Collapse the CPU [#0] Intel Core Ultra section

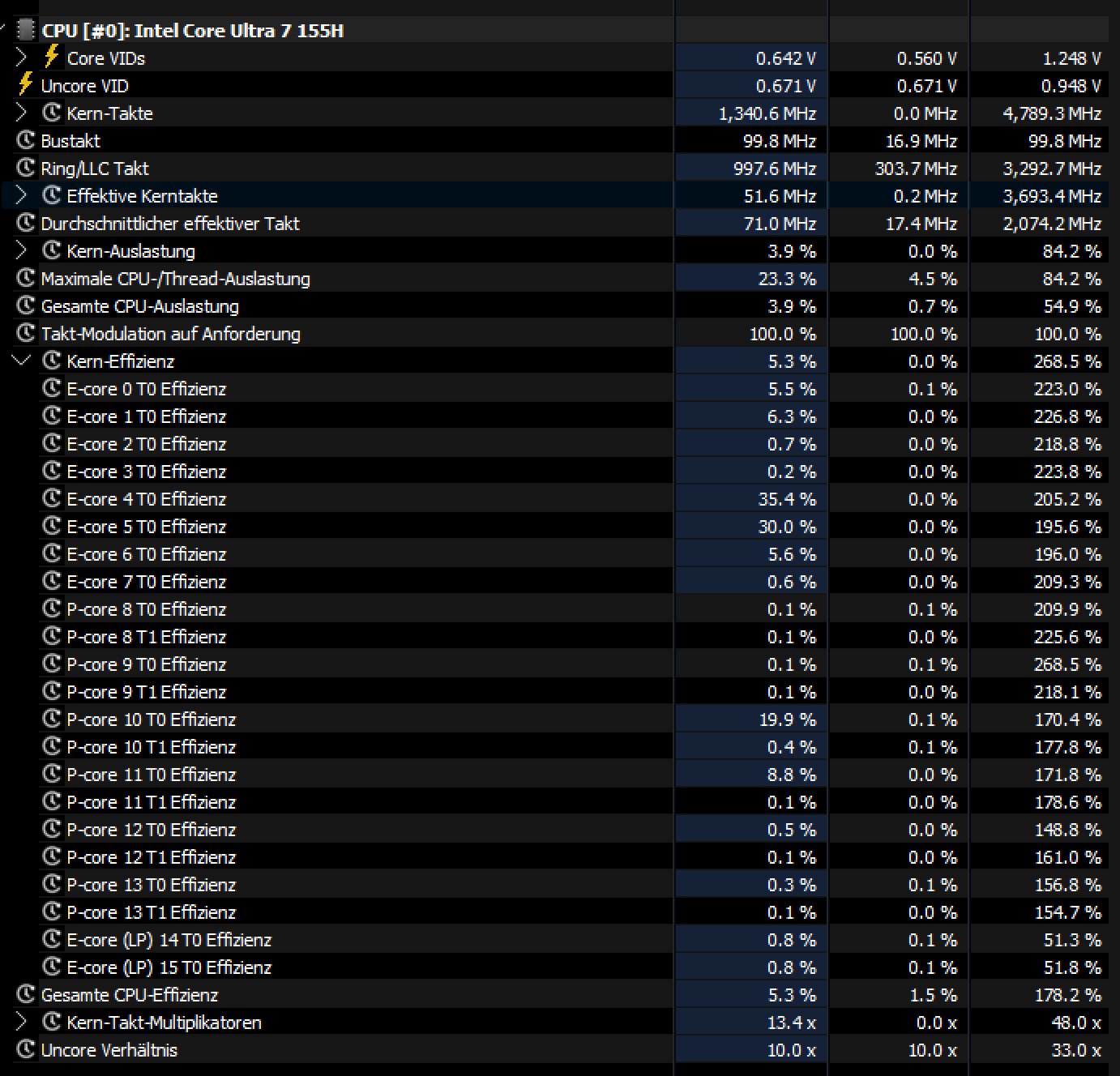point(4,30)
